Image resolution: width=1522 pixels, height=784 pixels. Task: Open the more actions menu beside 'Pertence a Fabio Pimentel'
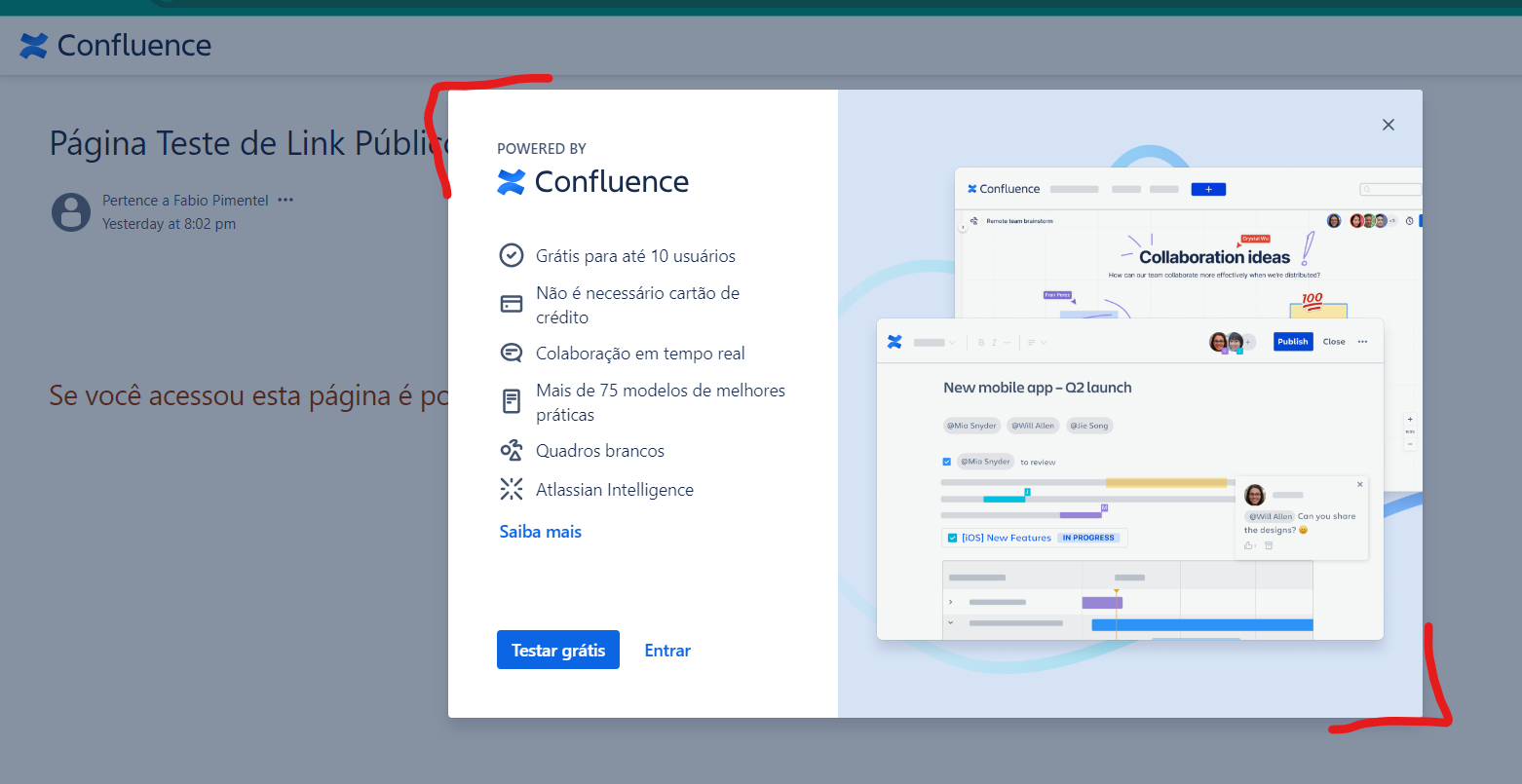coord(285,200)
